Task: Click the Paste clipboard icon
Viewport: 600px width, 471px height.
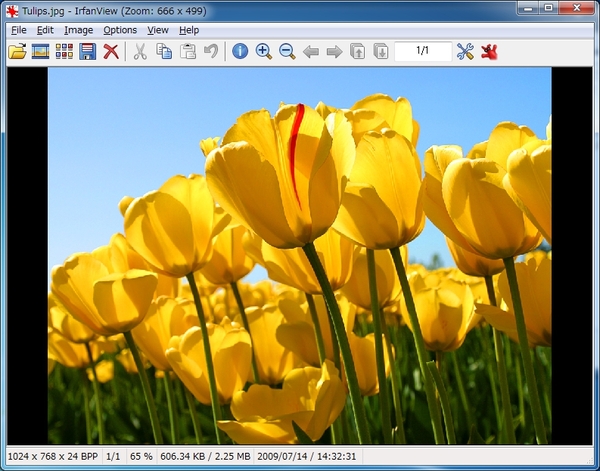Action: pos(188,51)
